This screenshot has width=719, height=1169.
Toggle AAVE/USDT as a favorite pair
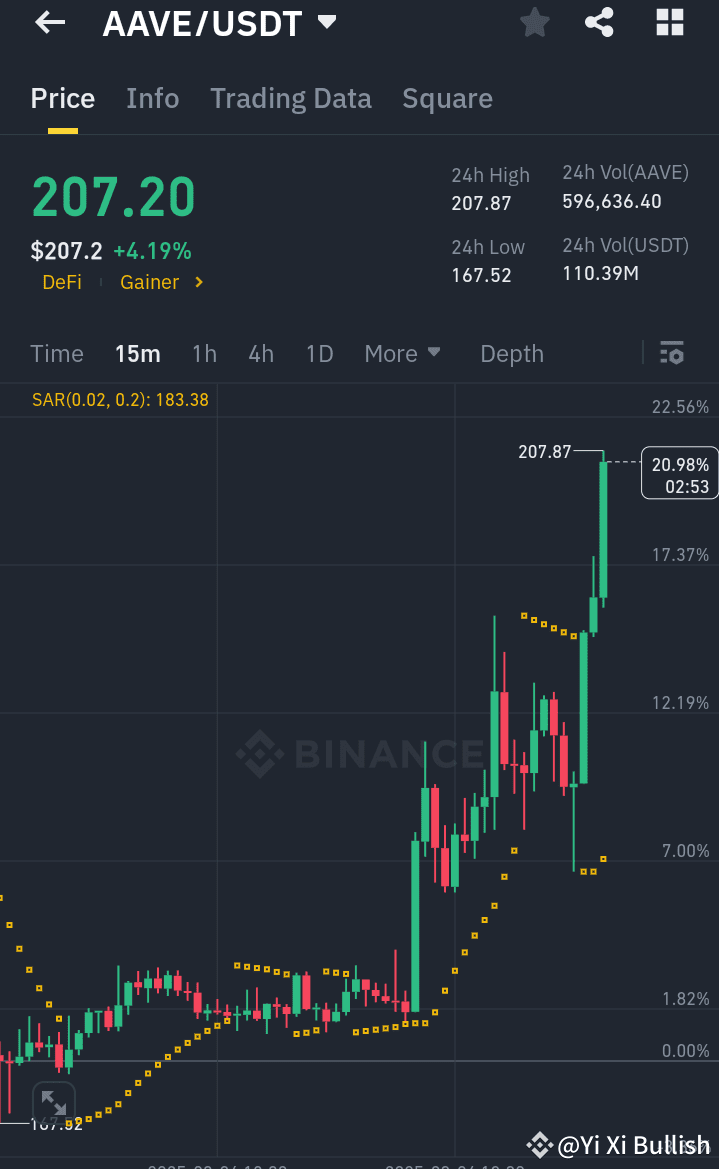534,22
